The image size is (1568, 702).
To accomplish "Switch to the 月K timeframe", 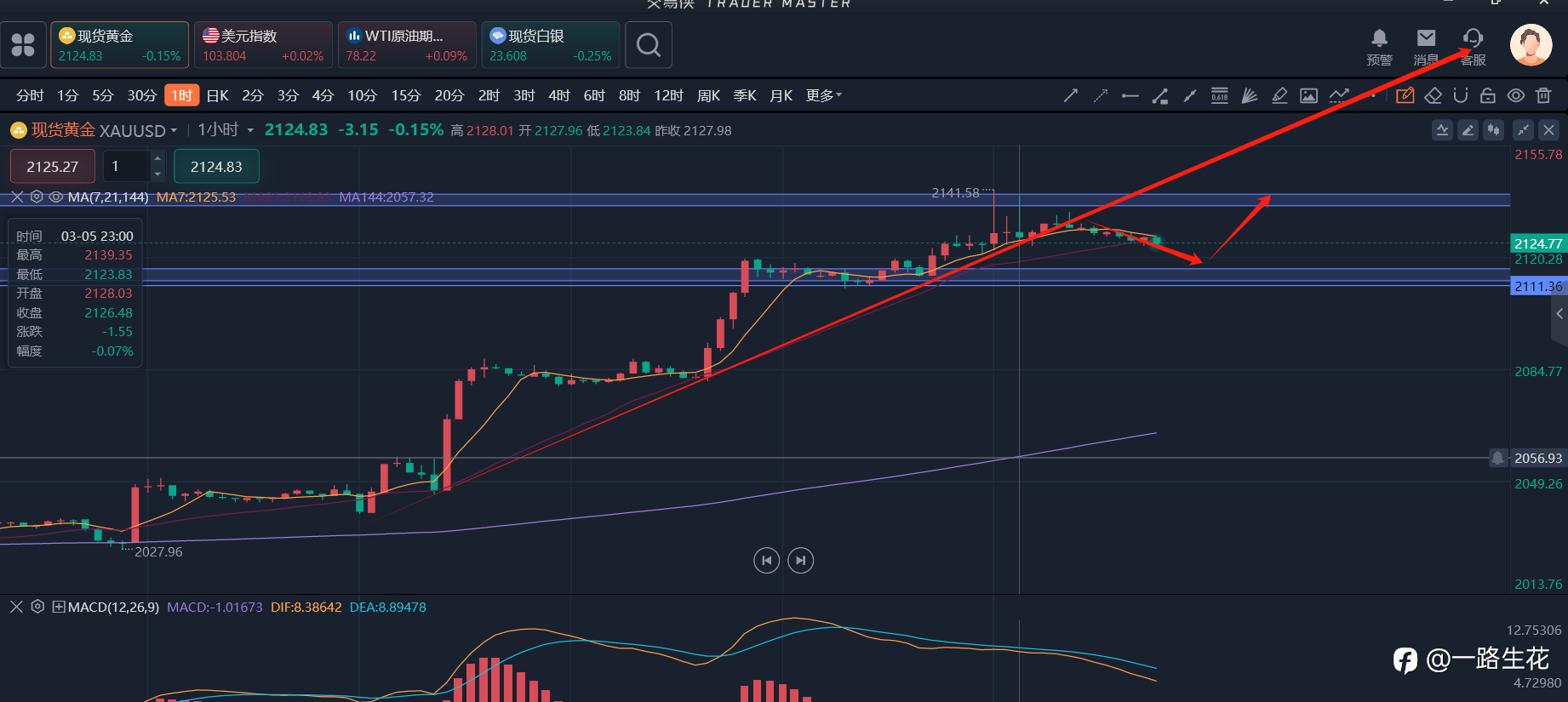I will pyautogui.click(x=781, y=95).
